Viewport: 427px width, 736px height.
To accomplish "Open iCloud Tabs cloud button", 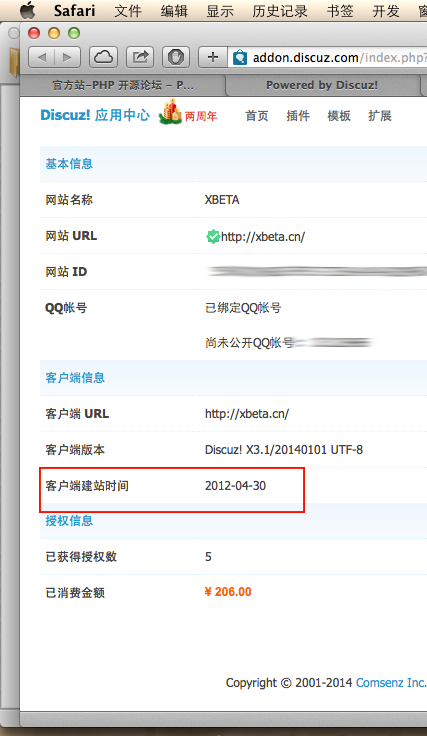I will [103, 57].
